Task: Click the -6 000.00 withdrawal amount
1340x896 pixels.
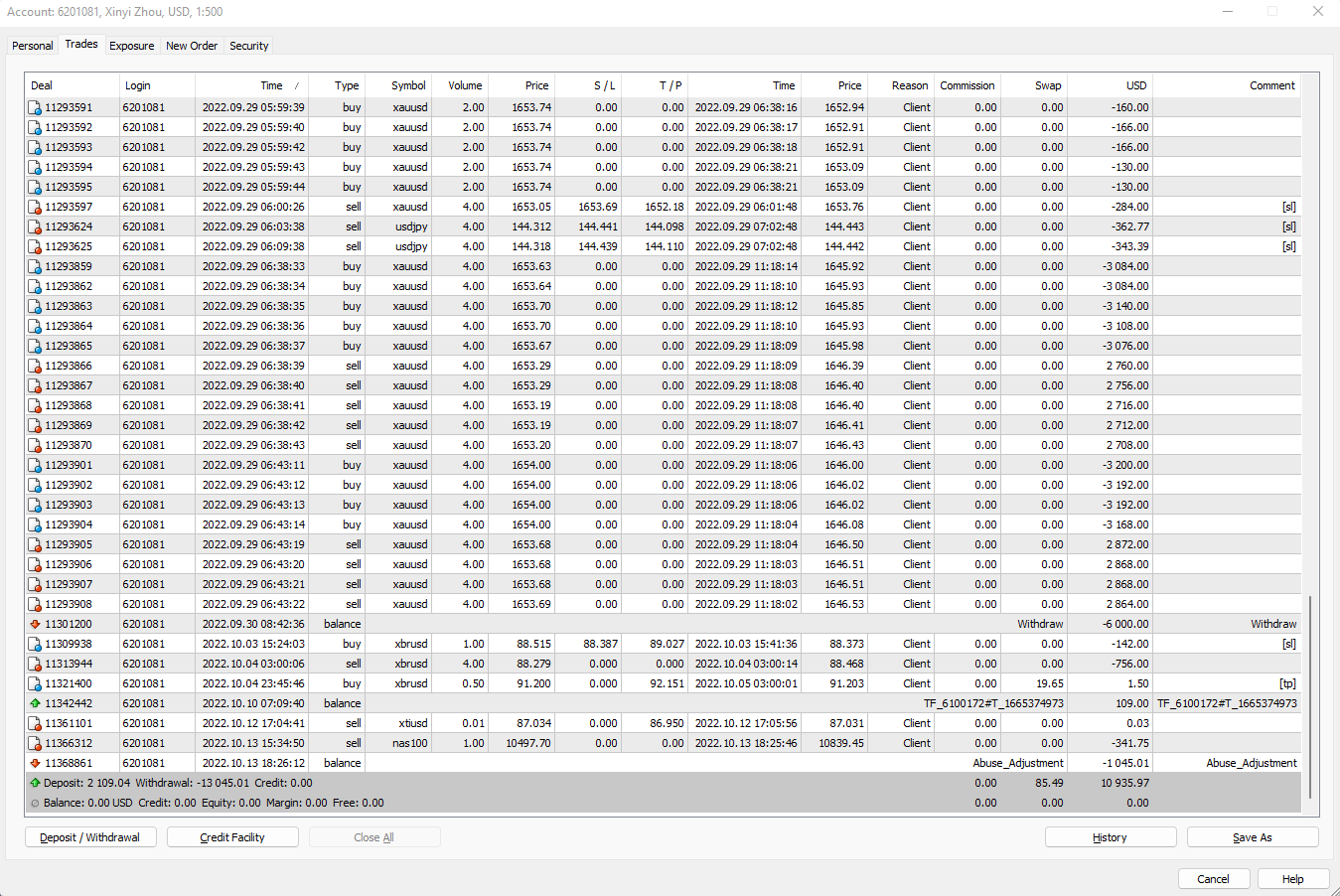Action: pos(1125,624)
